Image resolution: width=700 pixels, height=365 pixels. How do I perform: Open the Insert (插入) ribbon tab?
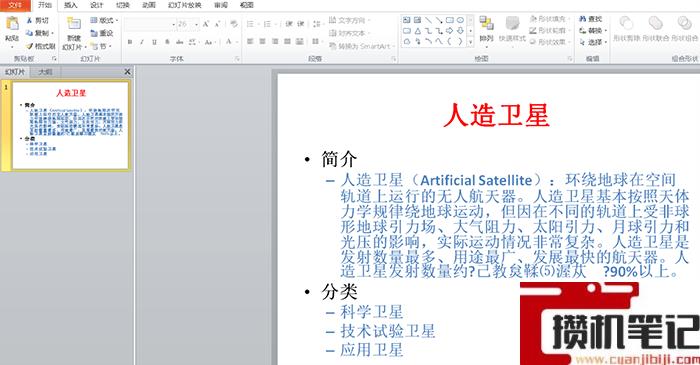(x=71, y=5)
